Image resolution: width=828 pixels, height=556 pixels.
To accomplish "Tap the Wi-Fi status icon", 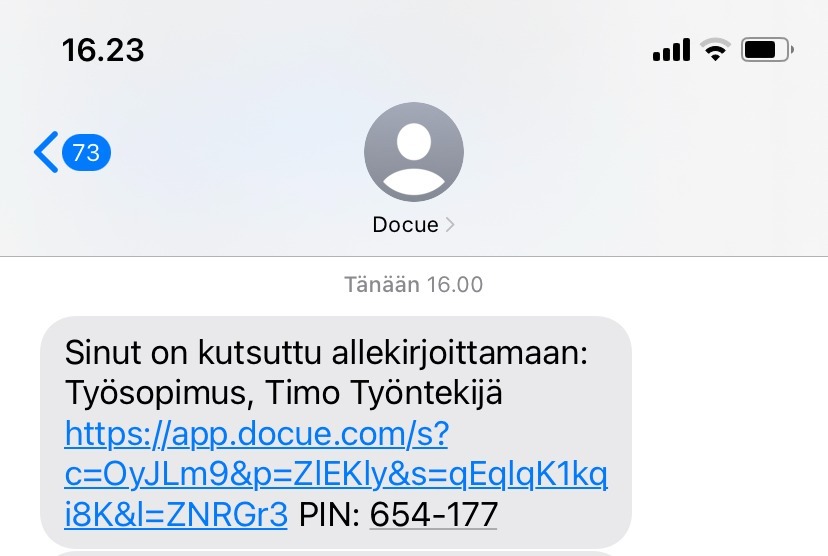I will [715, 50].
